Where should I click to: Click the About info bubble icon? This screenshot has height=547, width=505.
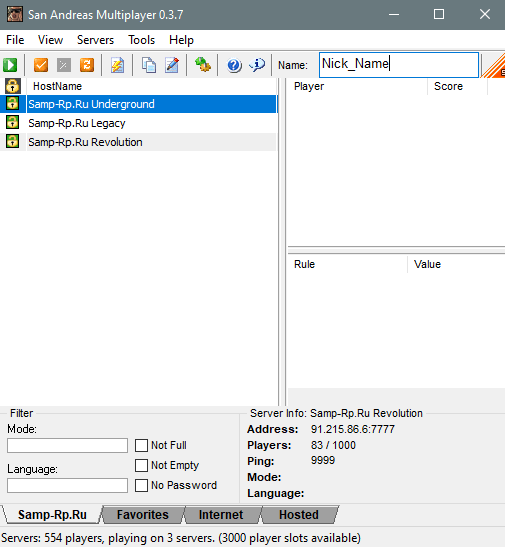(257, 65)
